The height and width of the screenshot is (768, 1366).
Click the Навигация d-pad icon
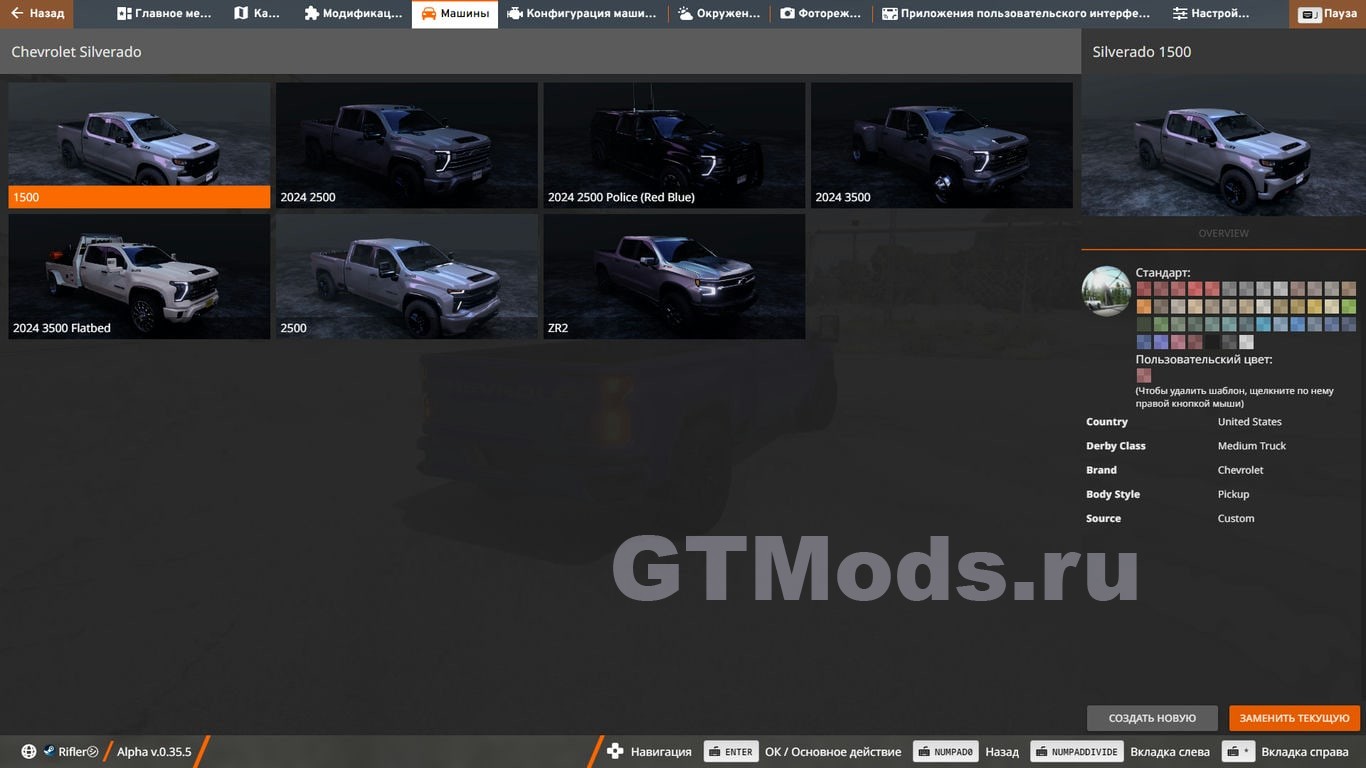(x=616, y=752)
